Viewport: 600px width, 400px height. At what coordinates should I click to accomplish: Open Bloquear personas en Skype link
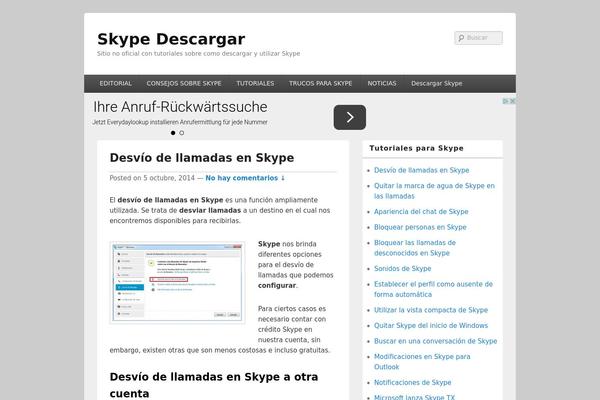coord(420,227)
